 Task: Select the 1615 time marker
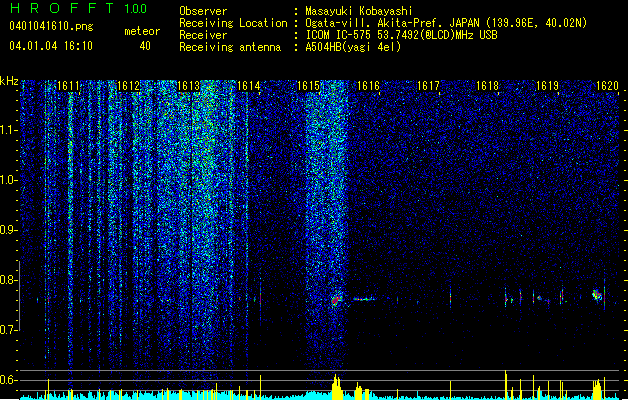coord(308,86)
